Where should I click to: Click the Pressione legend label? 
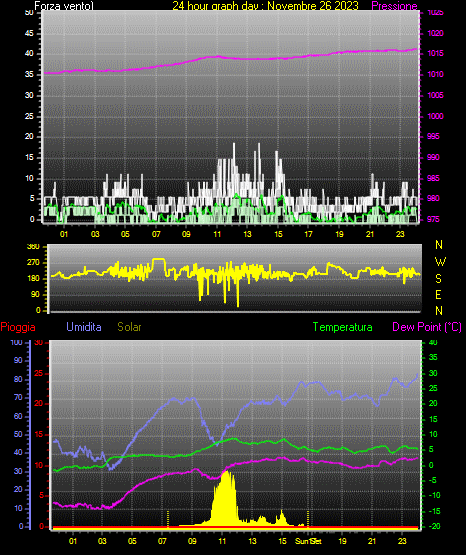[394, 6]
